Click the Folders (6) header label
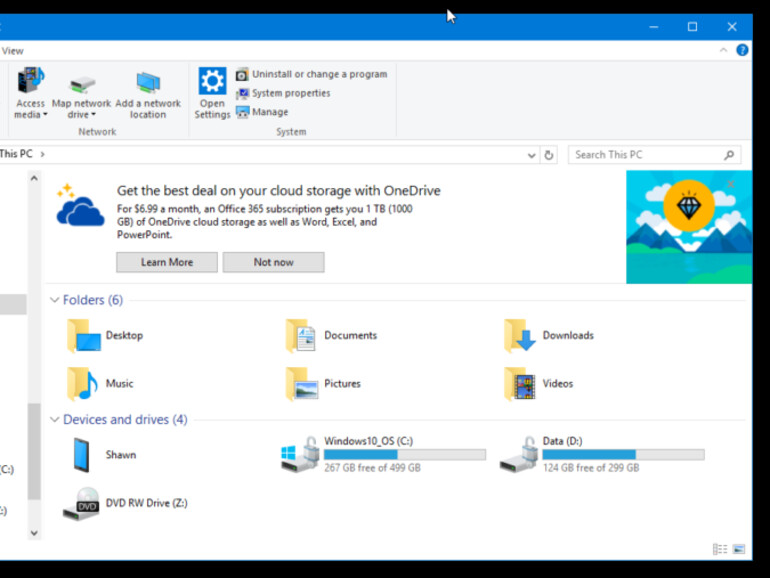 [93, 300]
